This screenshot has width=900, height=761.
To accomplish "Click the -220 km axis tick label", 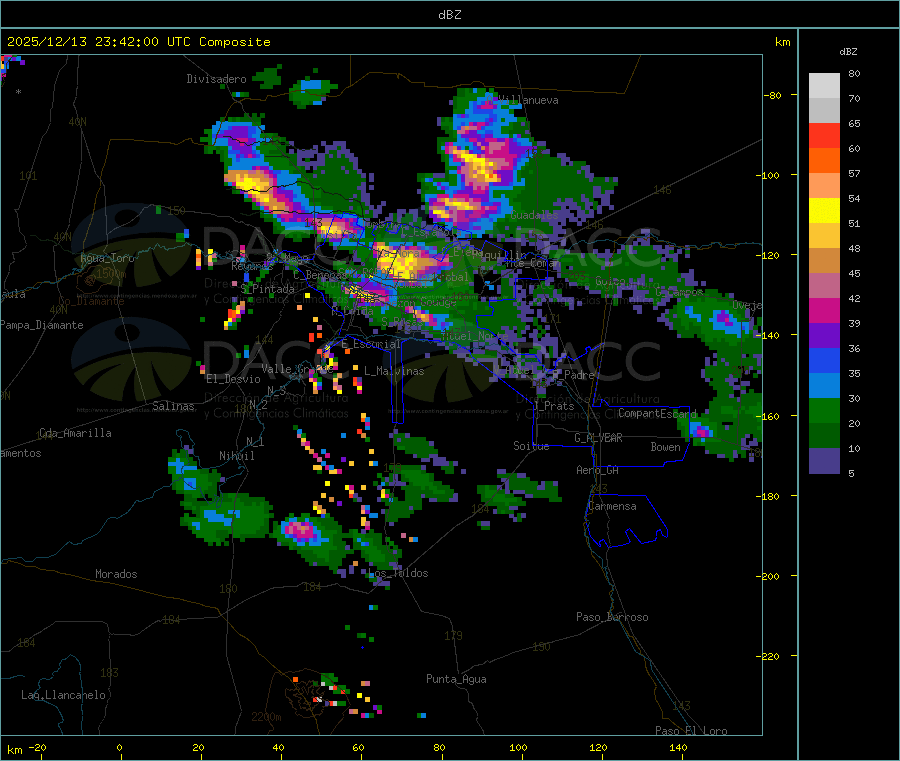I will (771, 657).
